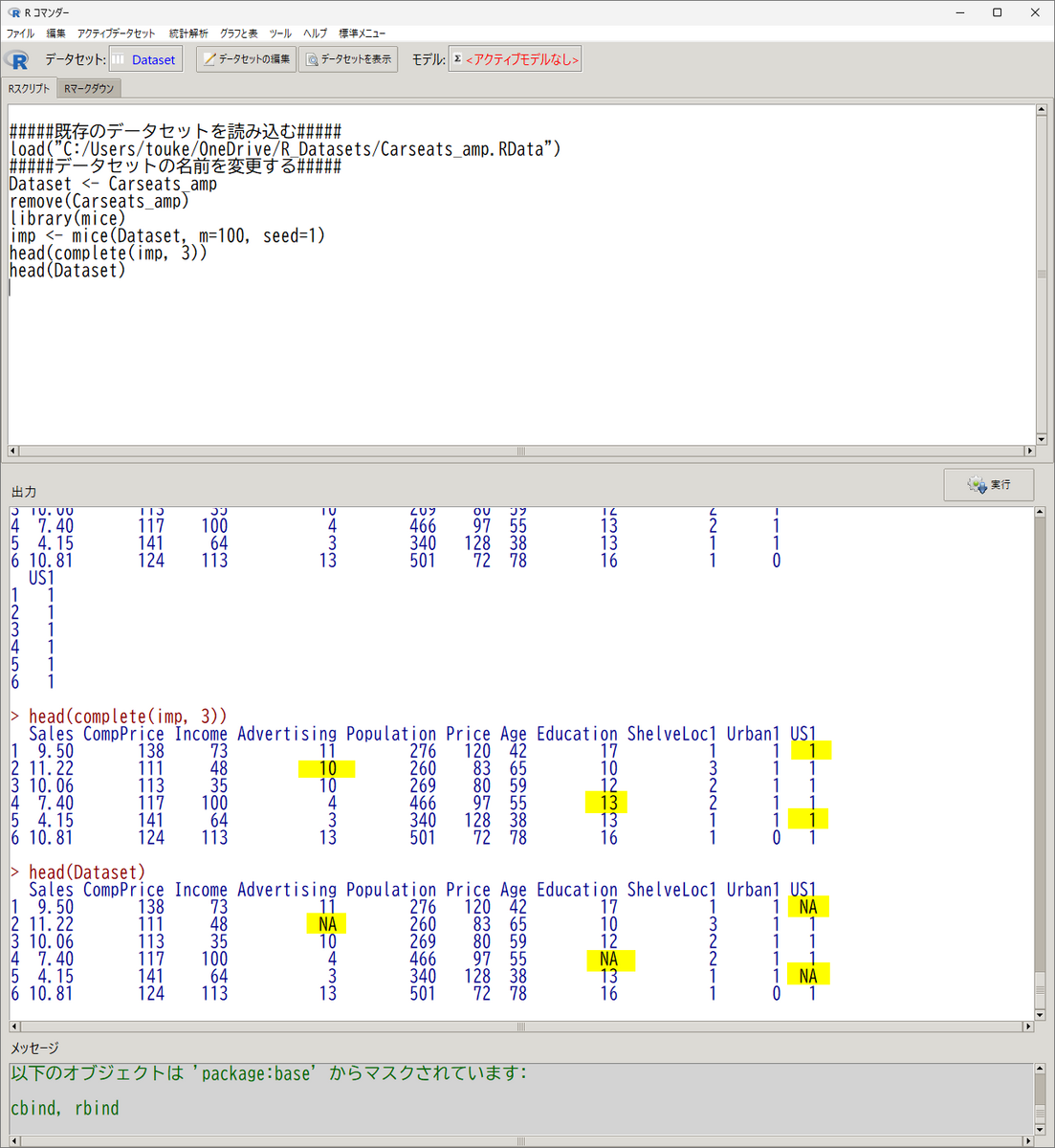Select the active model button アクティブモデルなし

pos(515,59)
